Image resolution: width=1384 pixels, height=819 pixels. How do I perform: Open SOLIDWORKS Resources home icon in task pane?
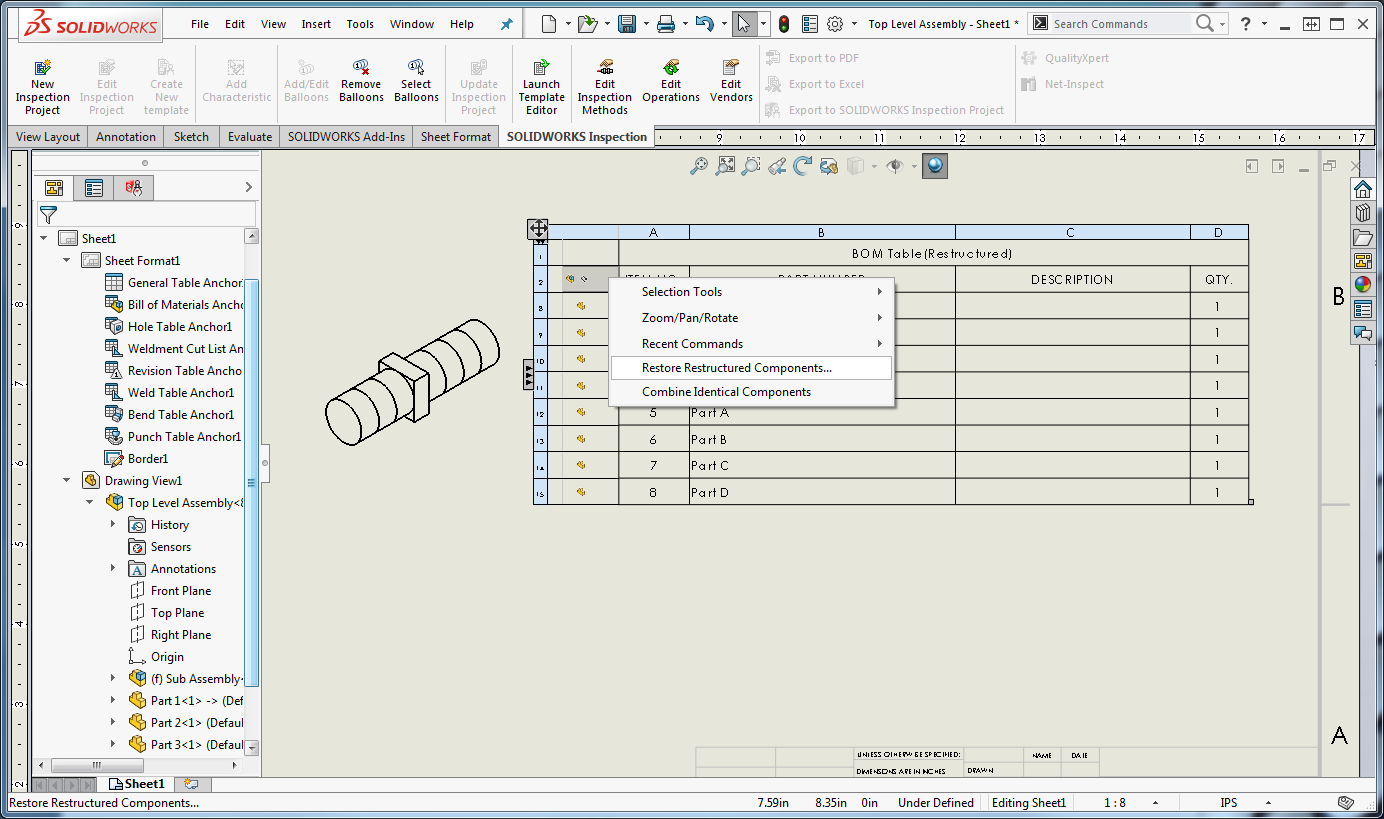(1362, 189)
